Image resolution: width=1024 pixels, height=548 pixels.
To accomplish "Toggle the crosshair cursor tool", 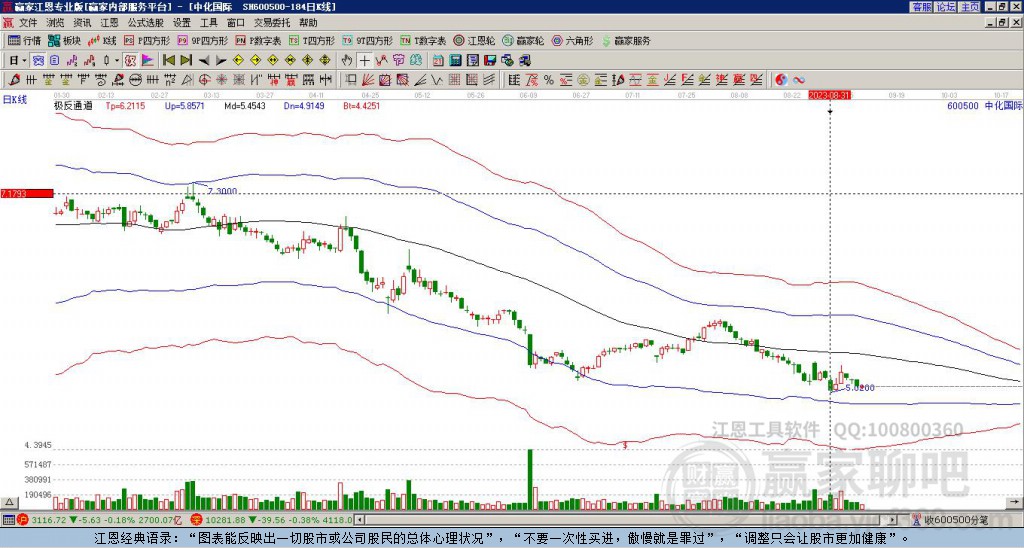I will coord(364,61).
